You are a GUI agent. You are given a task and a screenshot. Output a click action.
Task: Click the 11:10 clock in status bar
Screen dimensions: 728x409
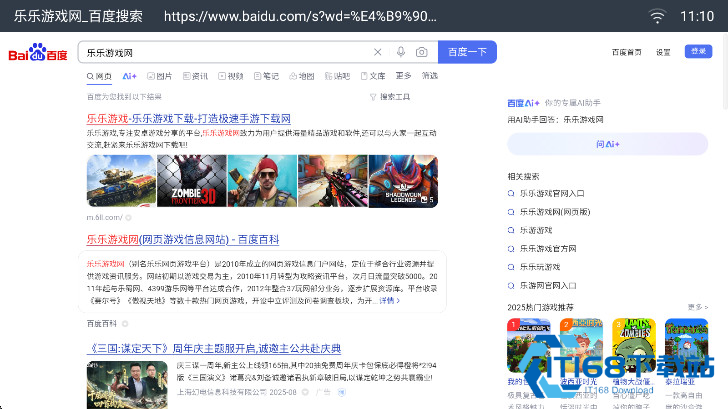point(697,16)
